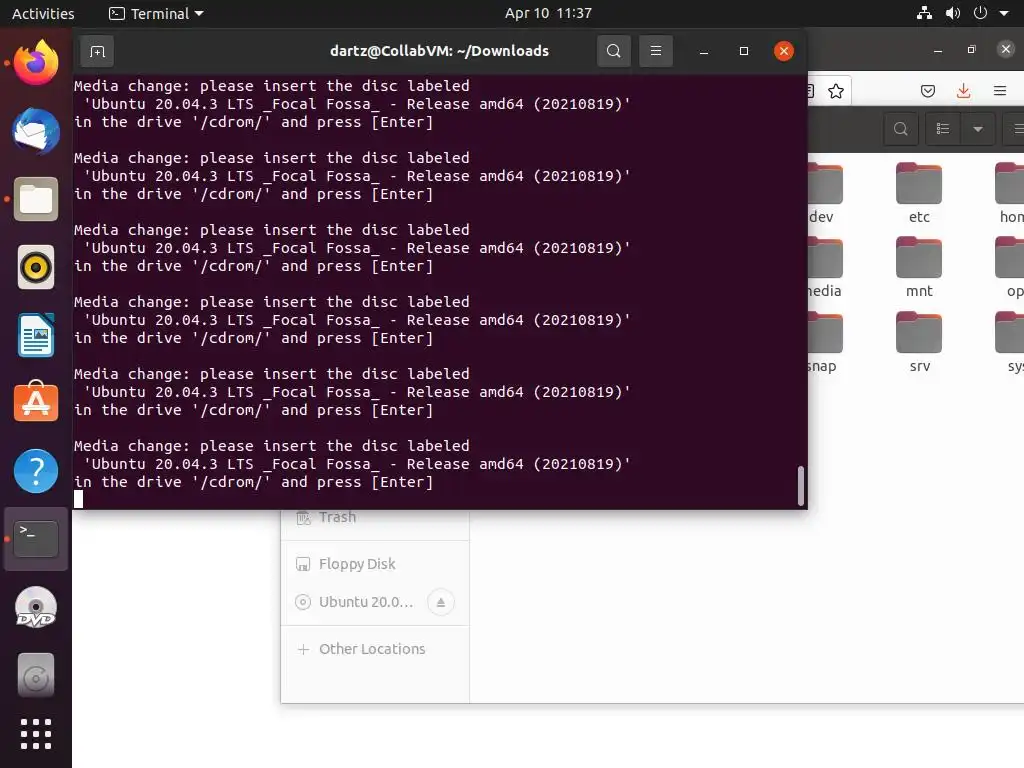1024x768 pixels.
Task: Show Firefox downloads panel
Action: point(963,91)
